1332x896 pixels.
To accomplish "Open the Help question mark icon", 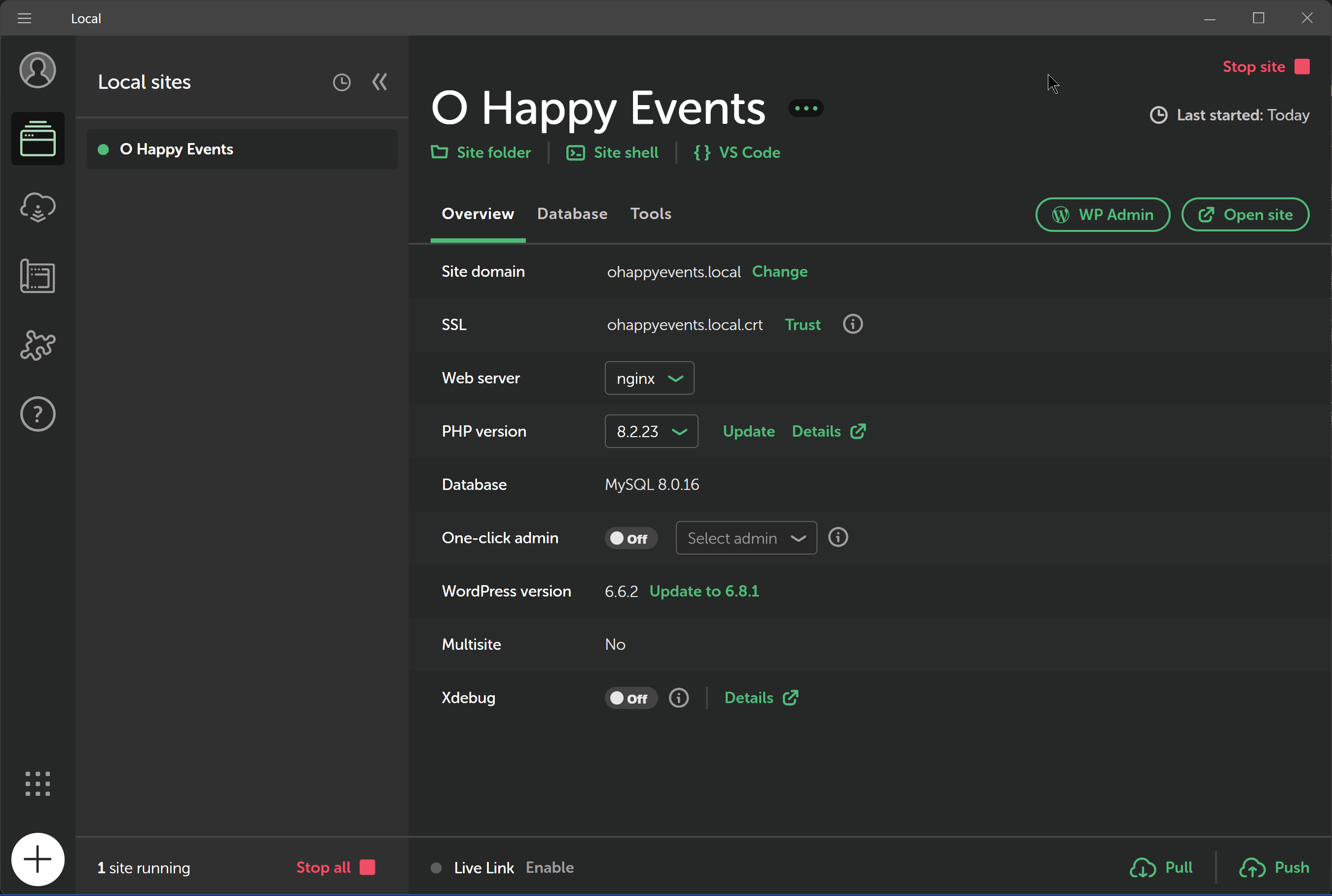I will 37,414.
